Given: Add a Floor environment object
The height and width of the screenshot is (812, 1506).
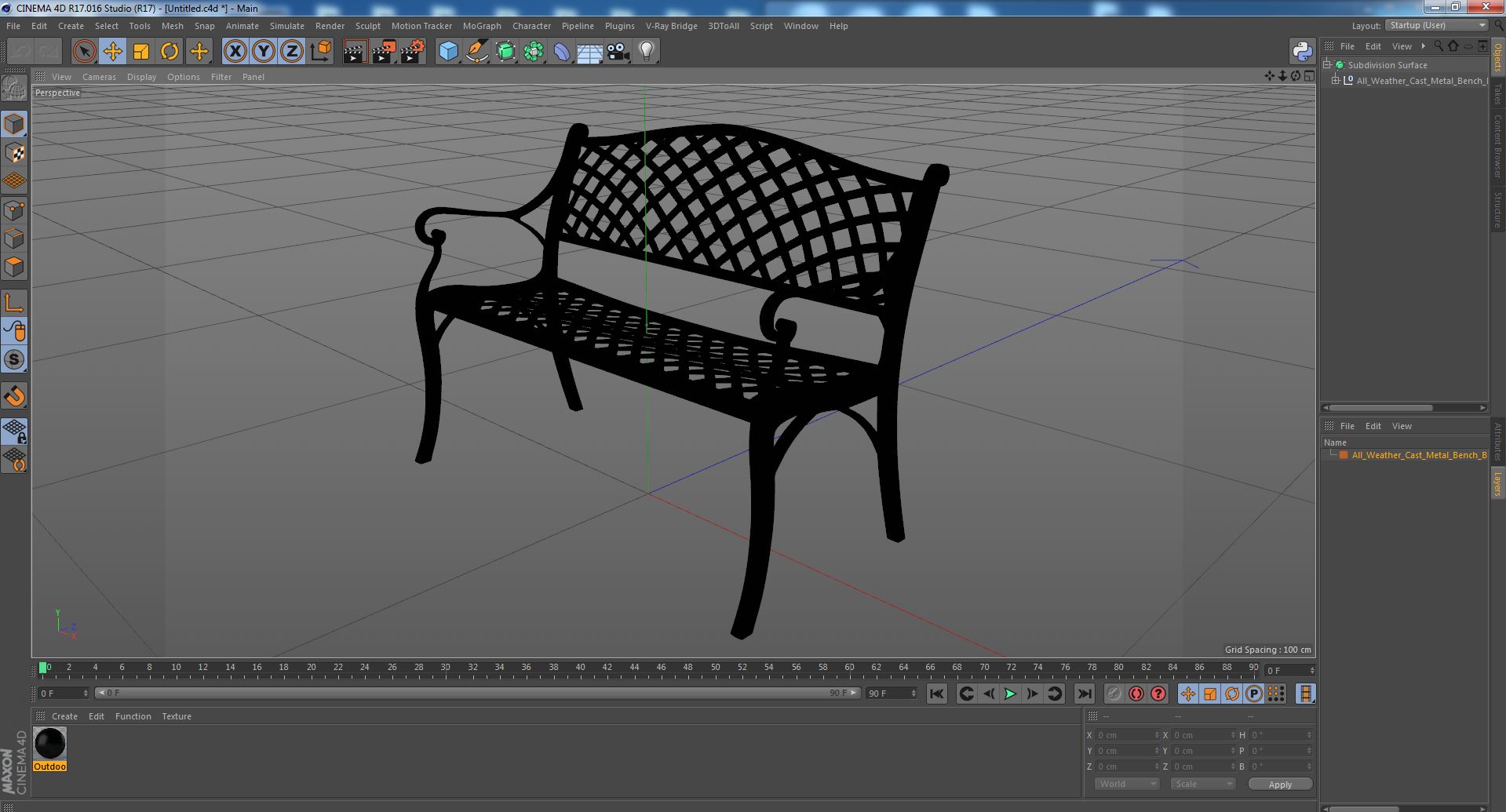Looking at the screenshot, I should coord(590,52).
